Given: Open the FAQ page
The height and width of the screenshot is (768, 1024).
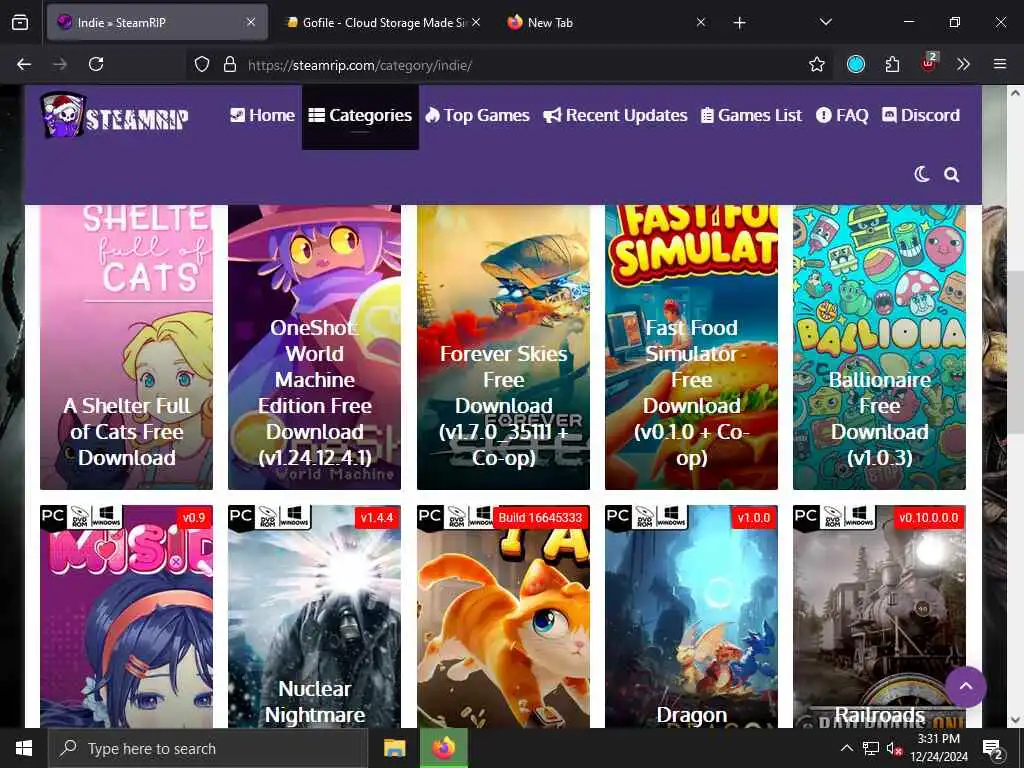Looking at the screenshot, I should point(842,116).
